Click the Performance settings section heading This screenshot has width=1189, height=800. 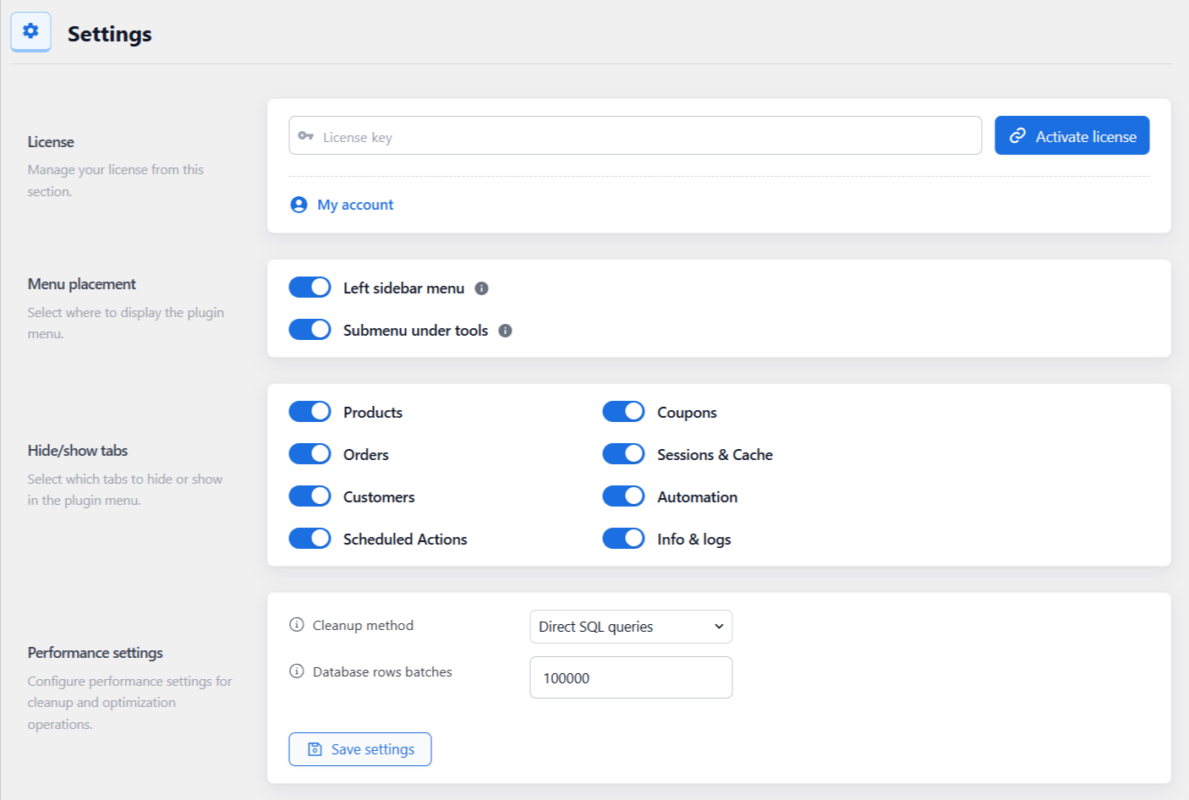click(96, 653)
